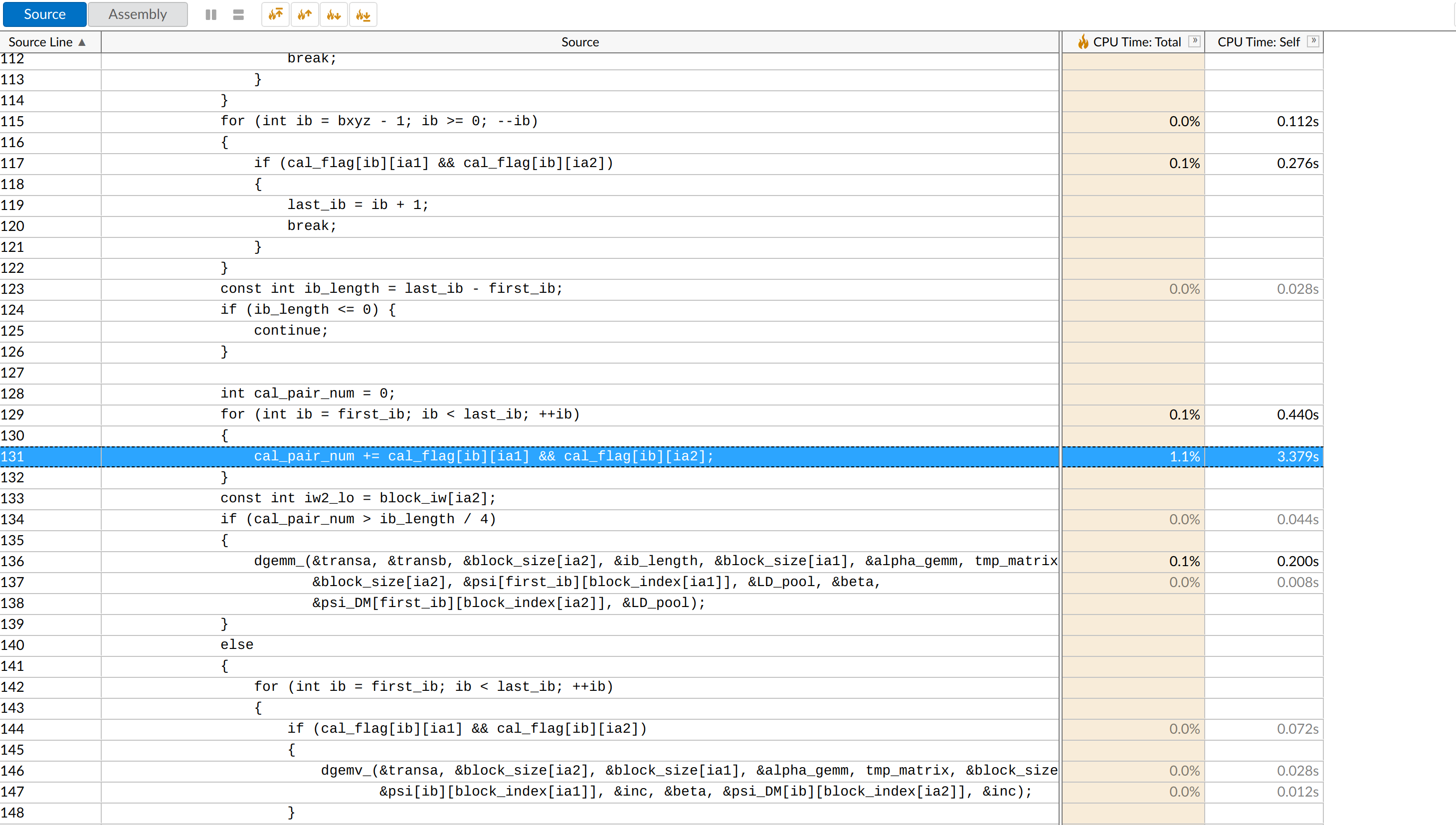Toggle Source Line sort order arrow
Viewport: 1456px width, 825px height.
83,42
